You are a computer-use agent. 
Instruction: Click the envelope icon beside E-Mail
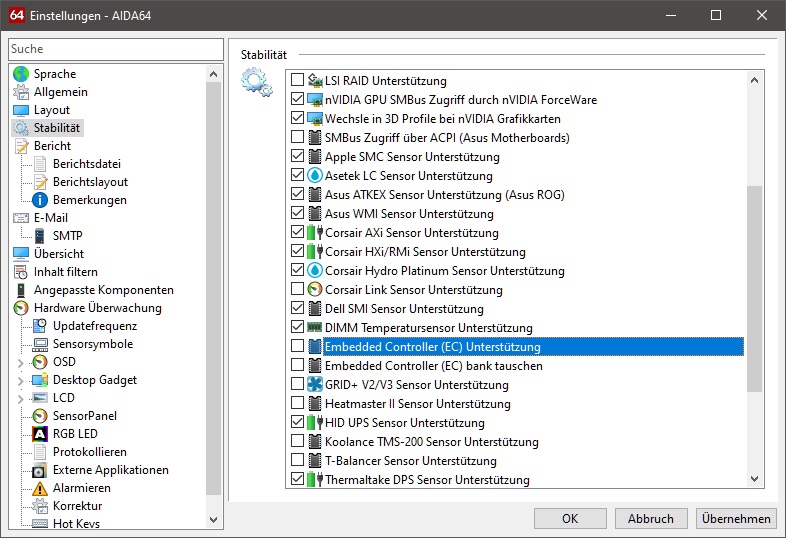click(21, 218)
